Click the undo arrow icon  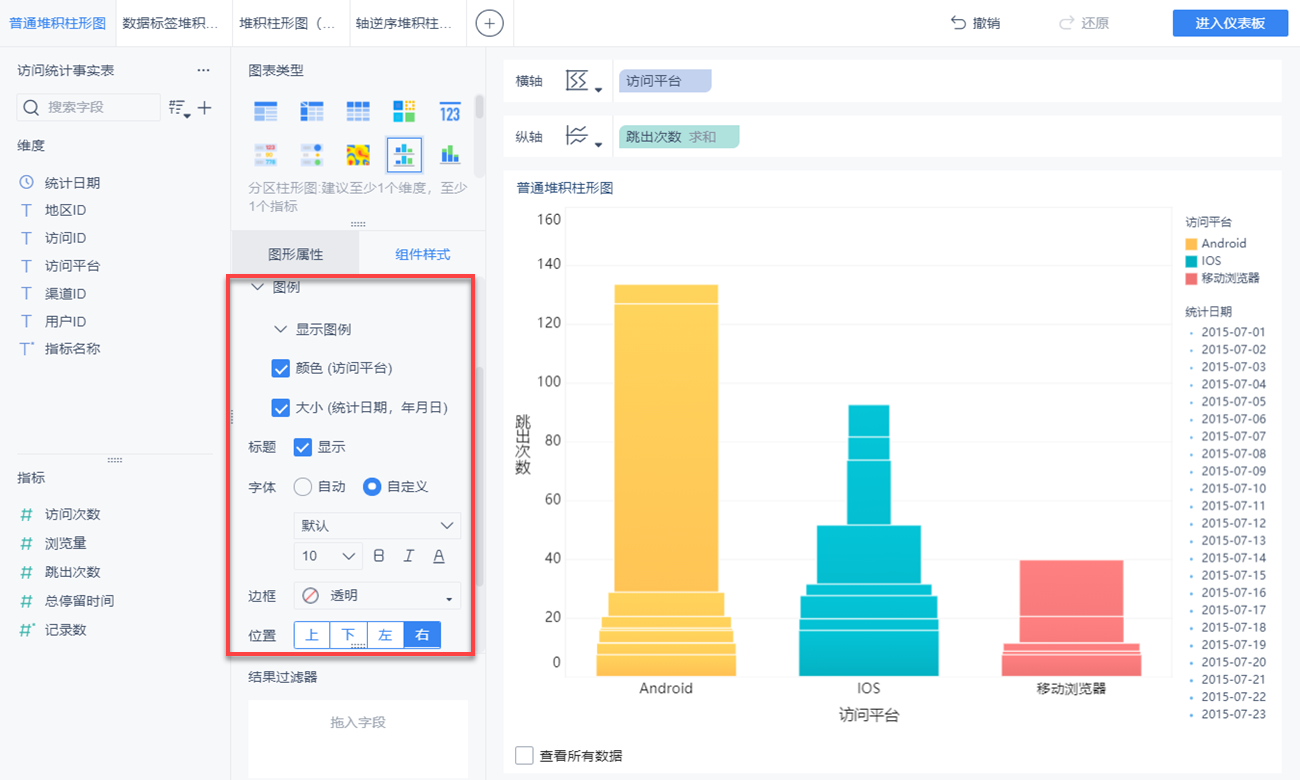point(958,23)
